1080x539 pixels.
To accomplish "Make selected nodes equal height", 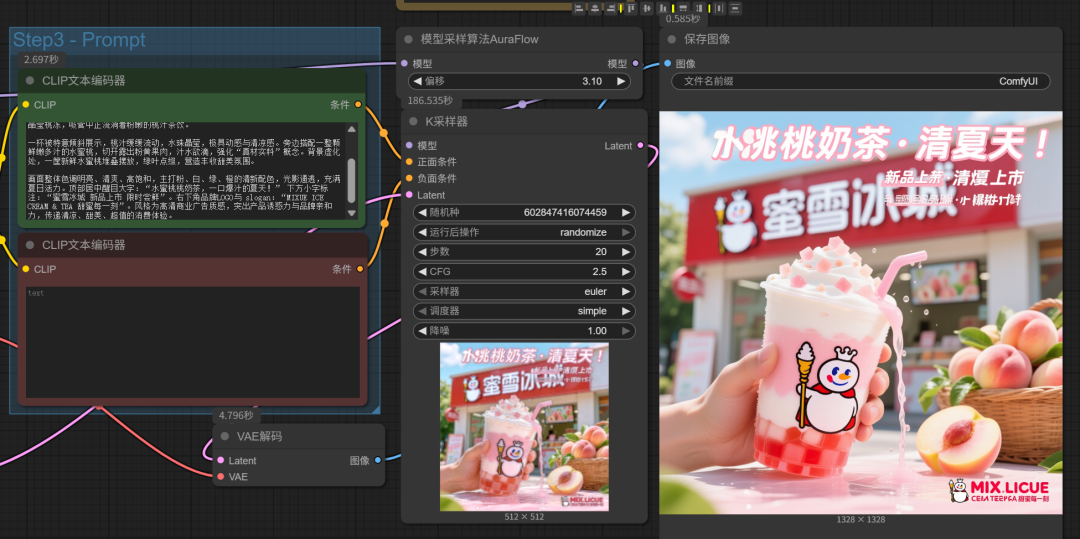I will coord(699,8).
